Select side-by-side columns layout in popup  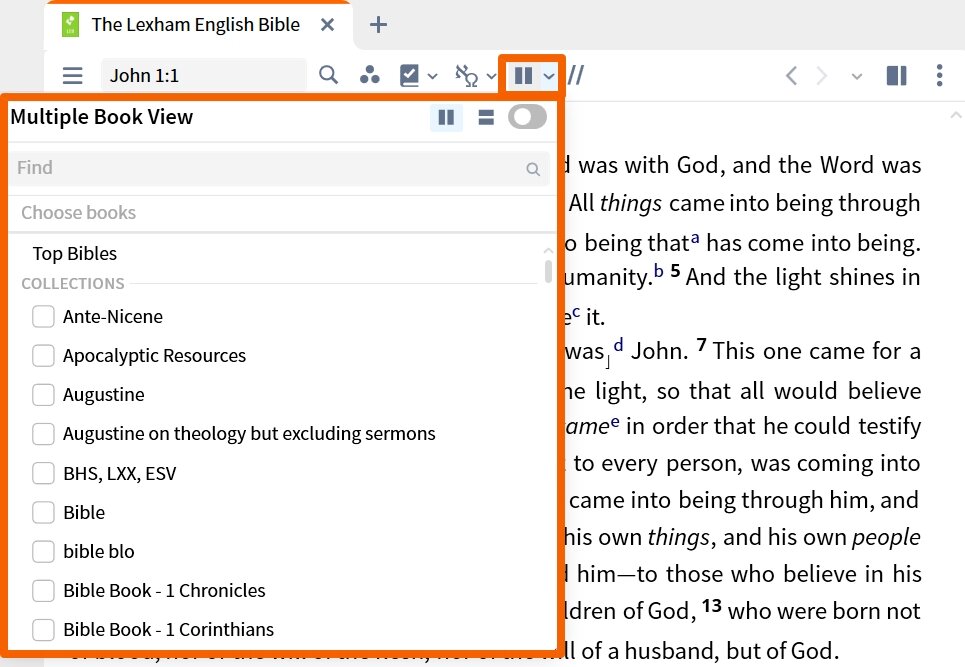tap(446, 117)
